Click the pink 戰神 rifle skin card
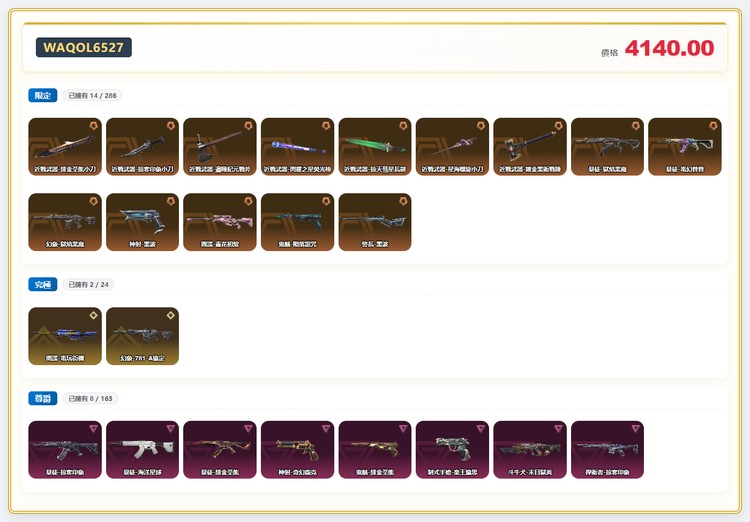The image size is (750, 522). (x=220, y=222)
